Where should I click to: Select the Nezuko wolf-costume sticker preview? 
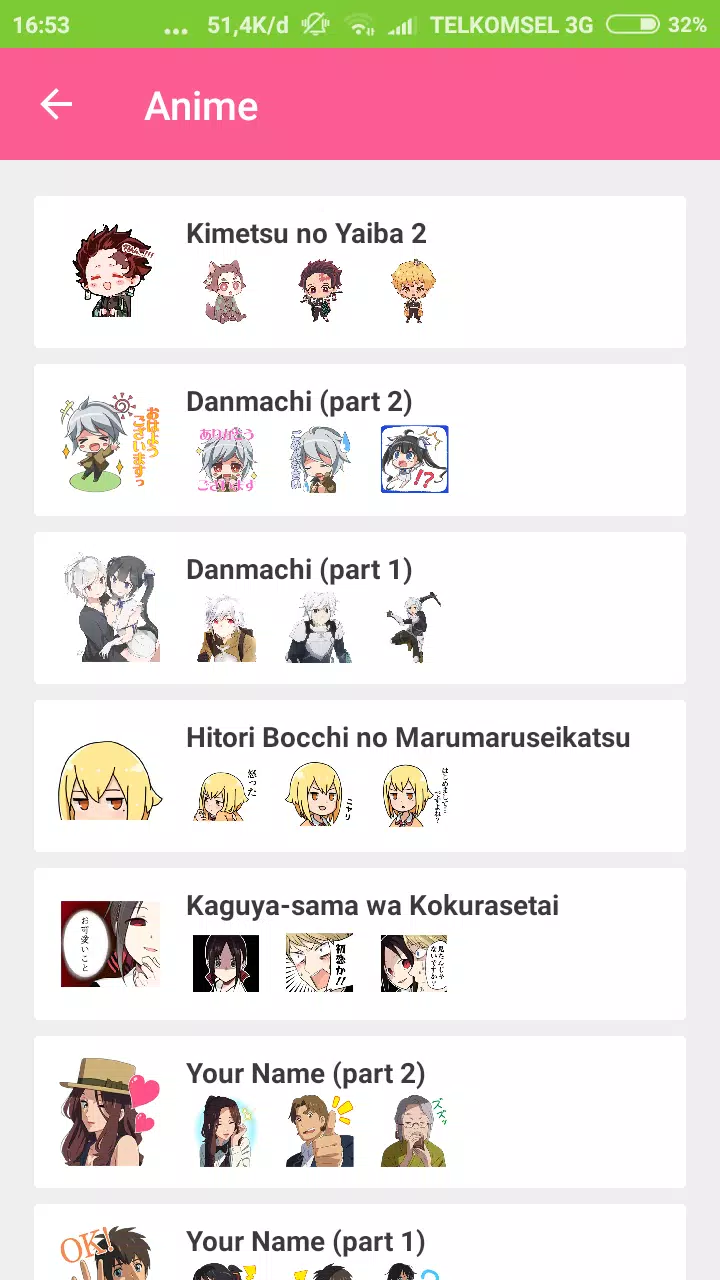pyautogui.click(x=226, y=291)
